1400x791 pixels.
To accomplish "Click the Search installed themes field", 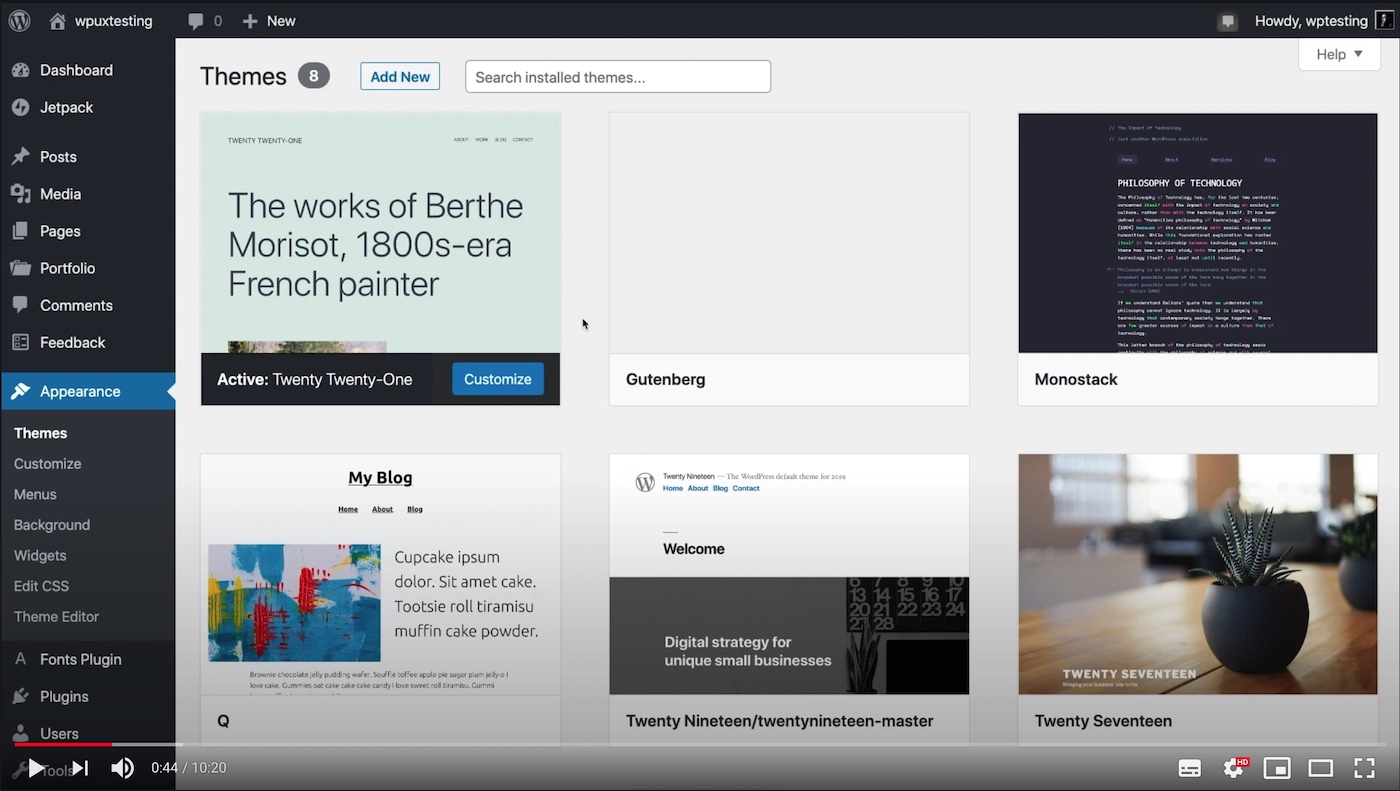I will pyautogui.click(x=618, y=77).
